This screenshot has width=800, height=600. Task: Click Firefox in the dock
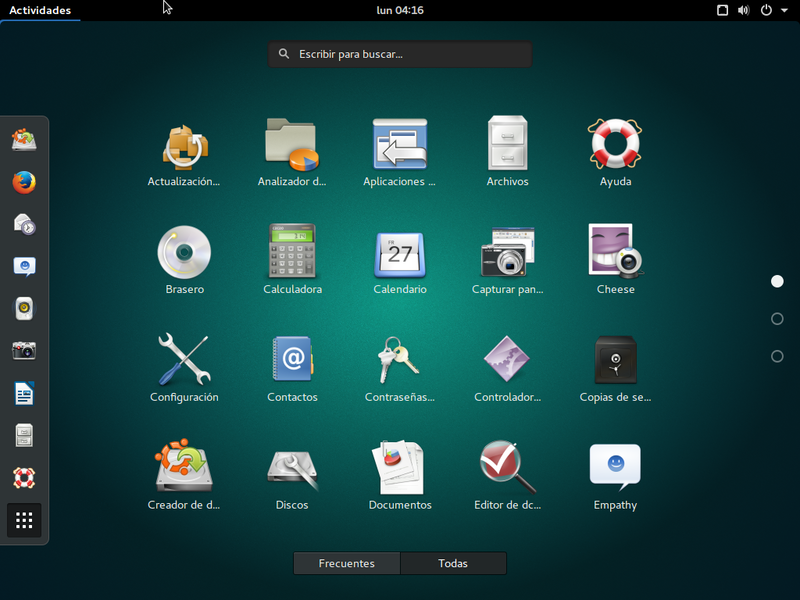click(24, 182)
